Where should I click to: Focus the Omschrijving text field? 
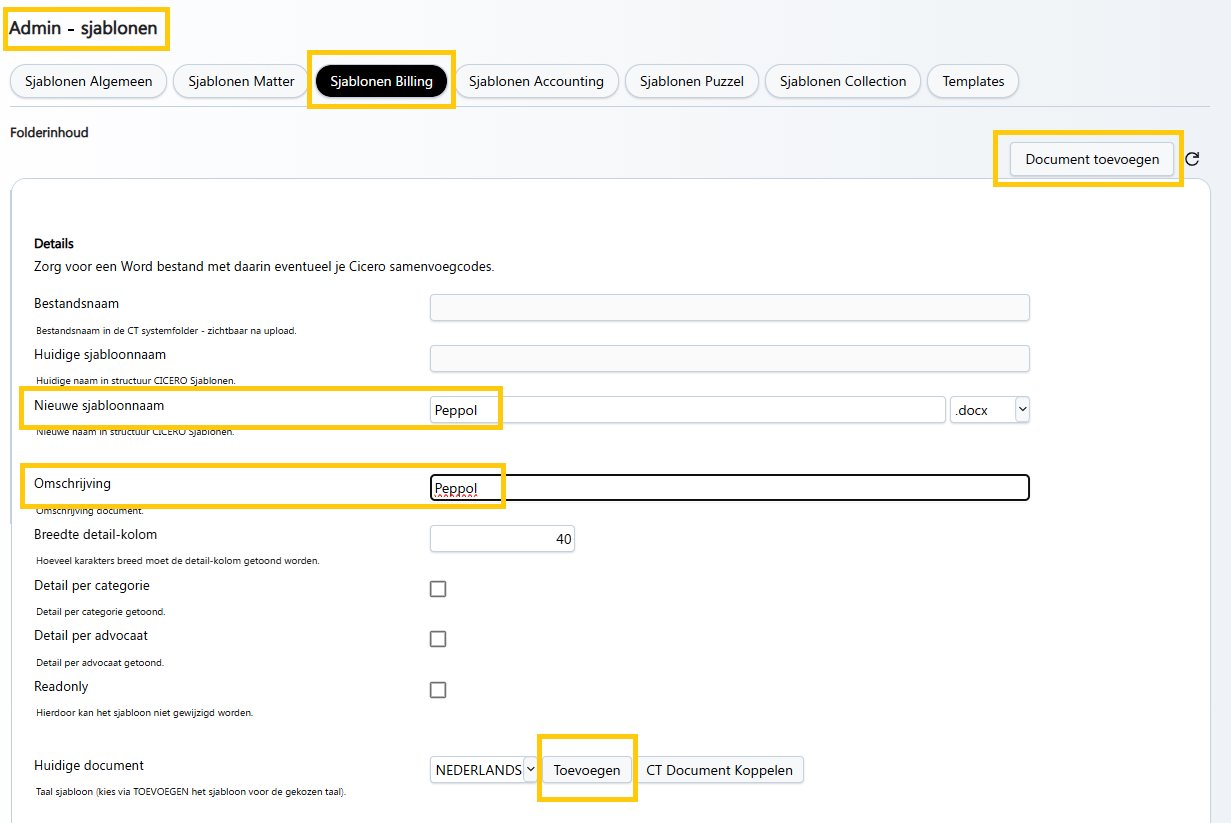[729, 488]
